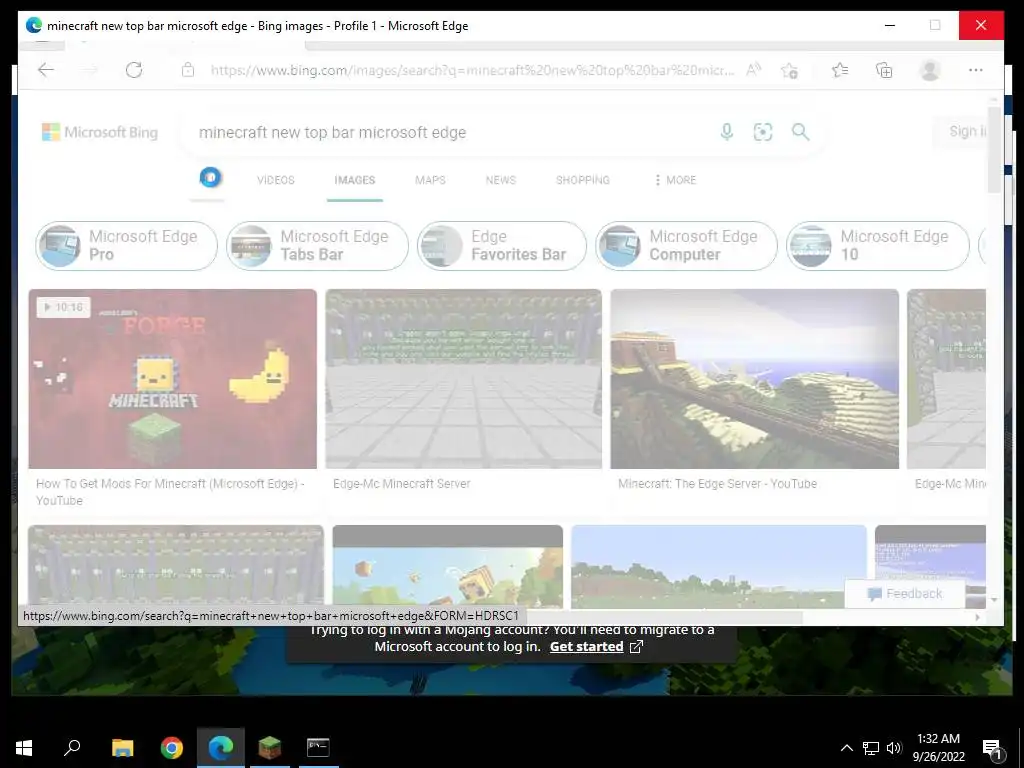Open Read aloud icon in address bar
The image size is (1024, 768).
click(x=753, y=70)
